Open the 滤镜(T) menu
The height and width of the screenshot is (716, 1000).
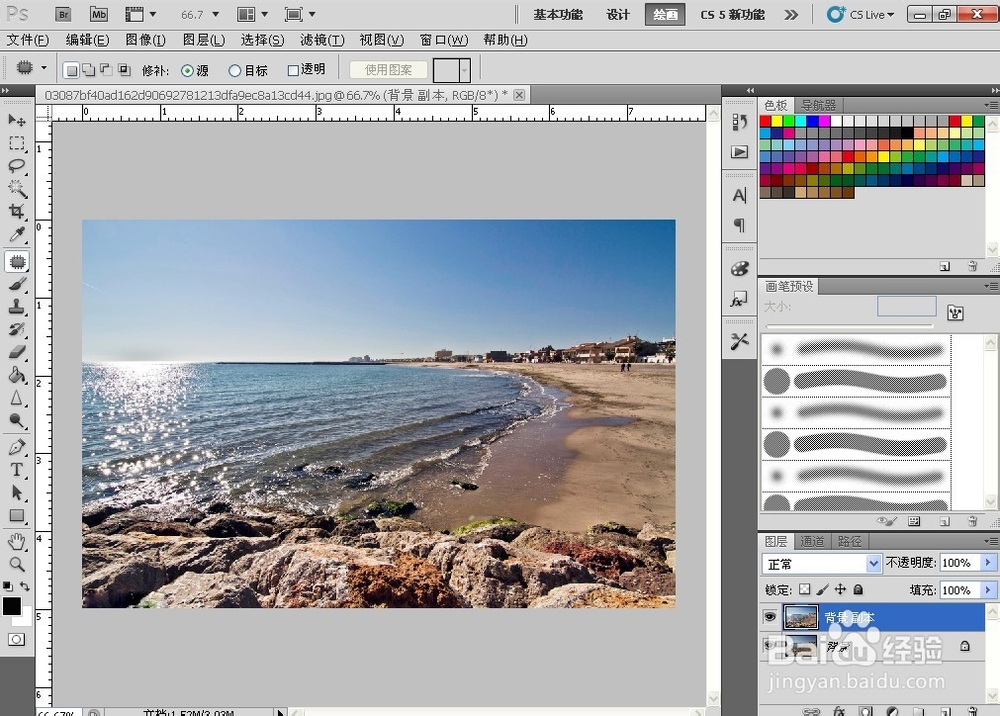tap(322, 40)
